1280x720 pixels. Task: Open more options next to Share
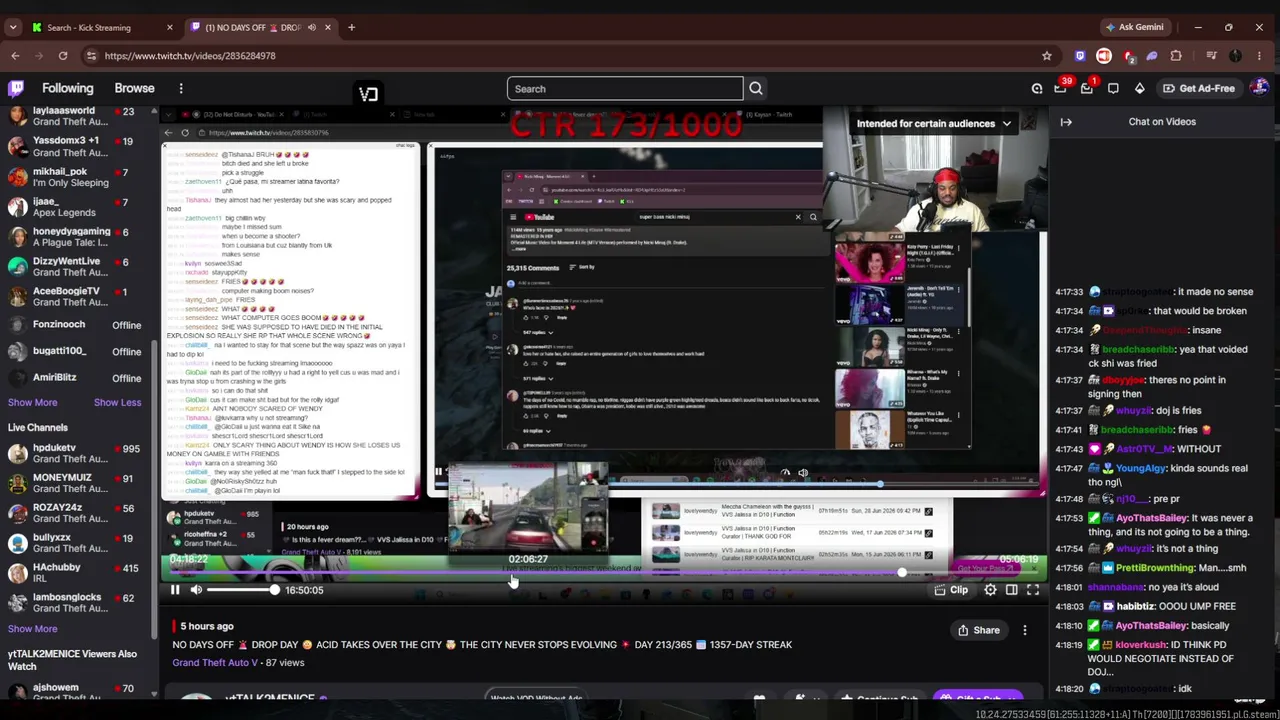[x=1025, y=630]
